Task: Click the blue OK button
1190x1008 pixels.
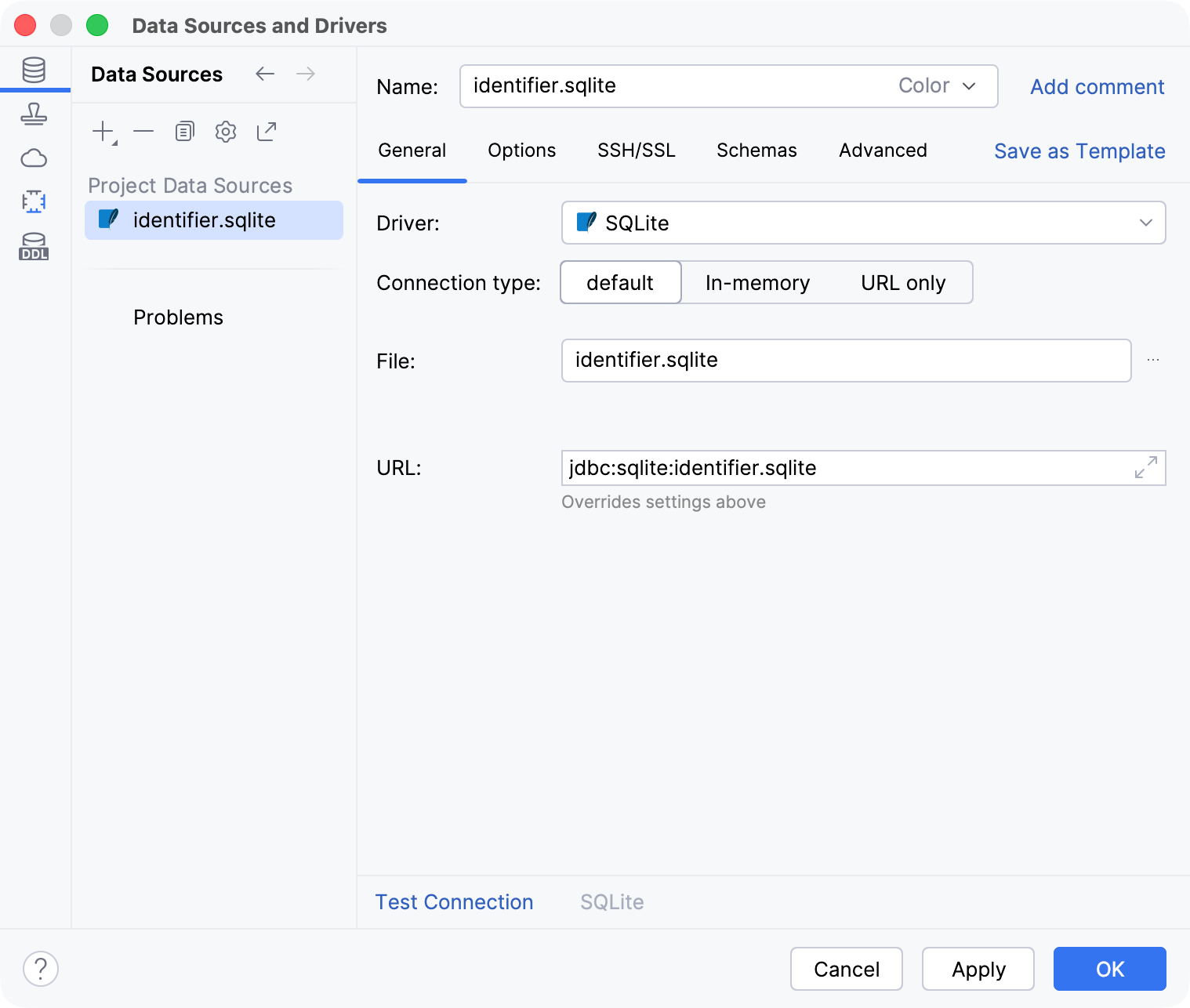Action: [1110, 969]
